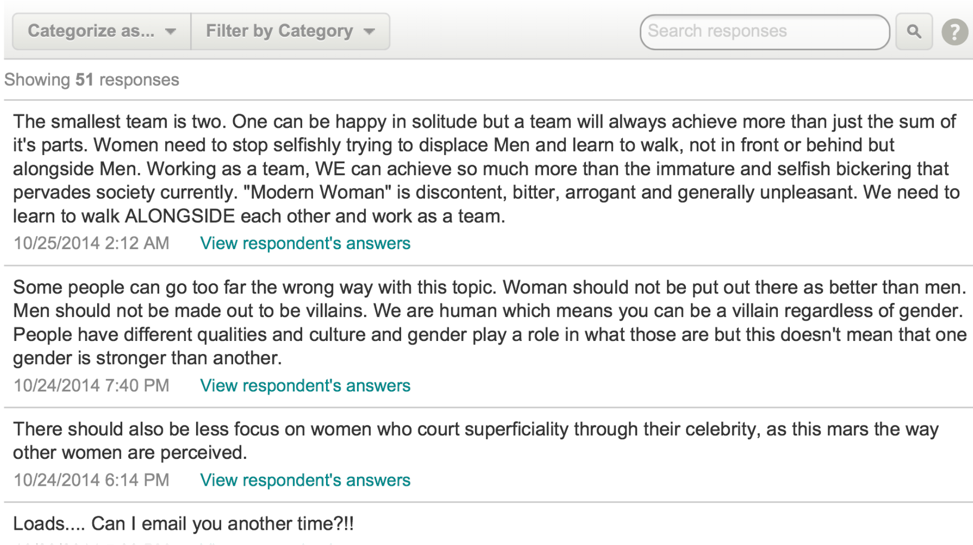View respondent's answers for the 6:14 PM response
Viewport: 973px width, 545px height.
pos(305,480)
